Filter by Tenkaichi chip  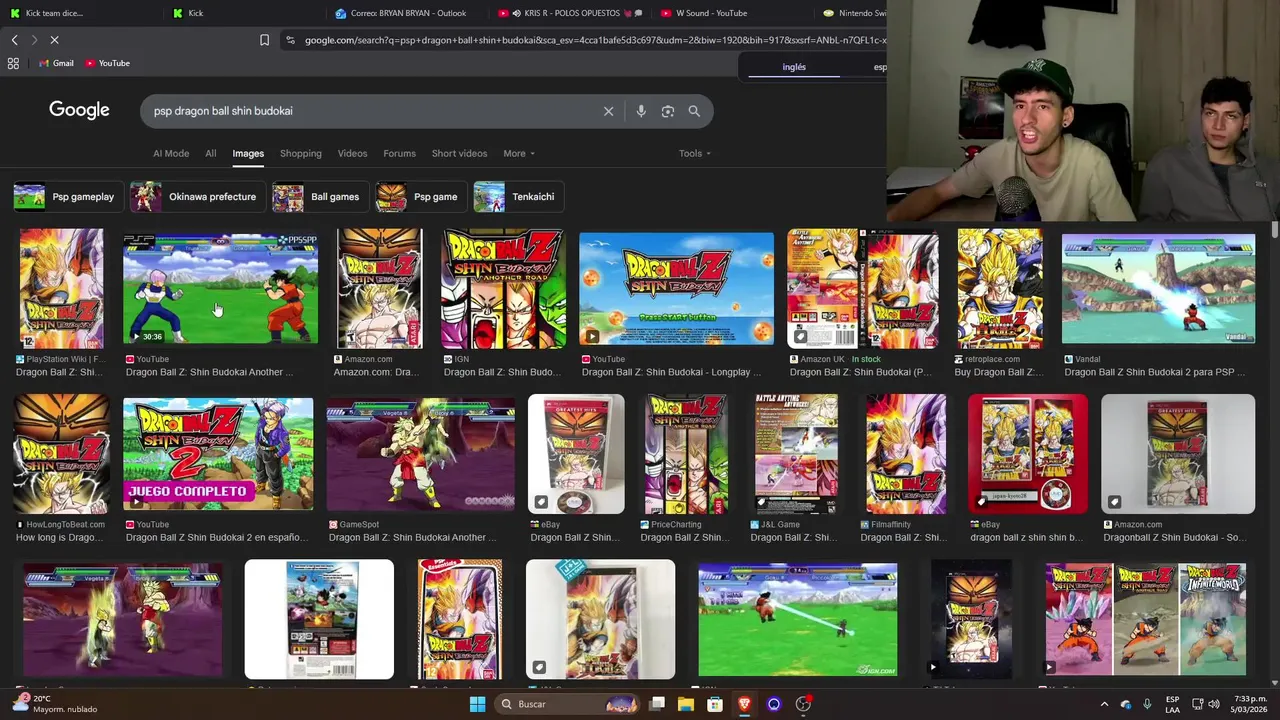pos(517,197)
